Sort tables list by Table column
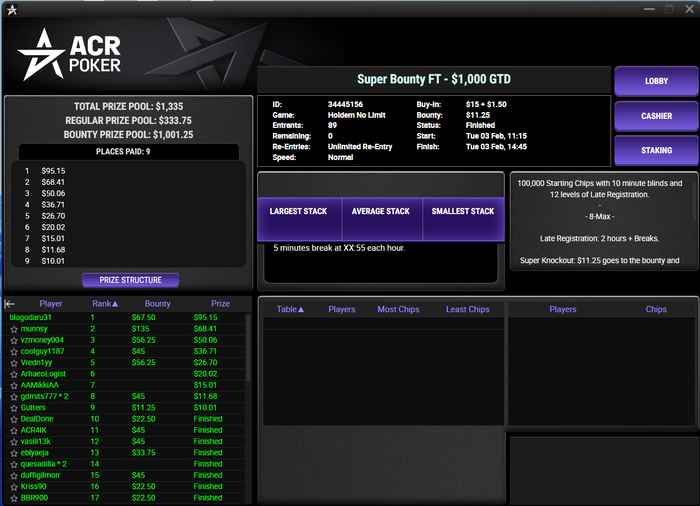Viewport: 700px width, 506px height. (x=290, y=309)
